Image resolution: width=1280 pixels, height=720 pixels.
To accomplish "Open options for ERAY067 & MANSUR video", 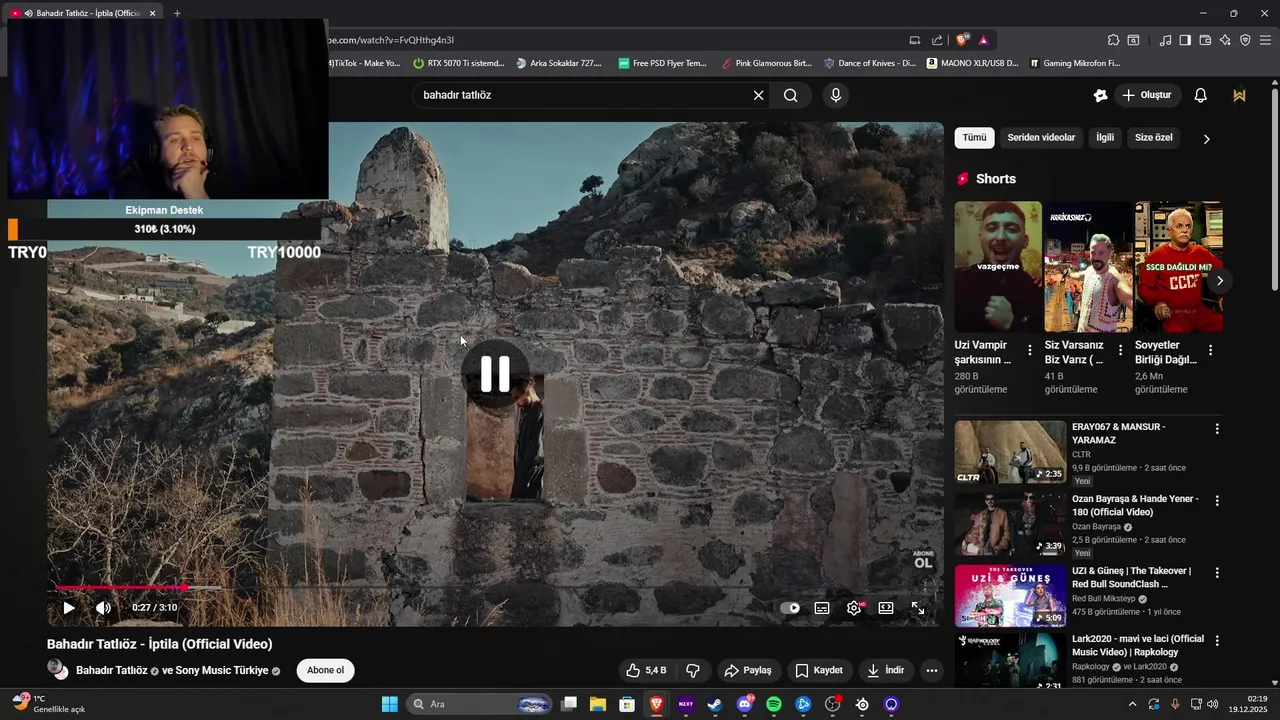I will [1217, 429].
